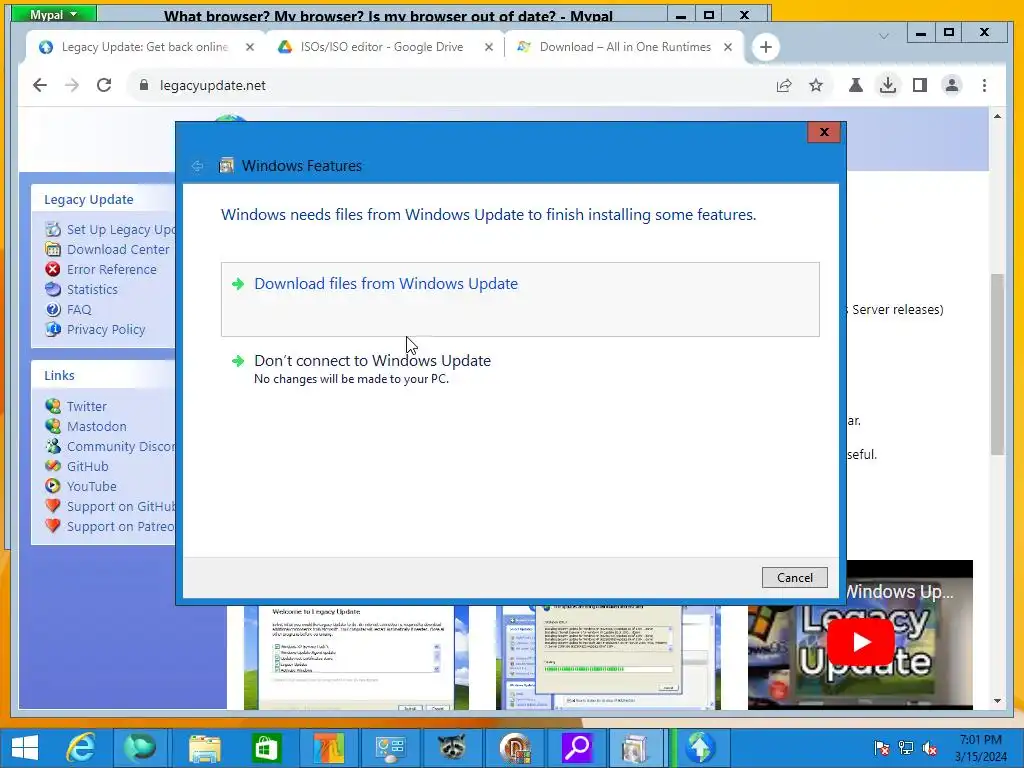
Task: Show browser downloads
Action: (x=888, y=85)
